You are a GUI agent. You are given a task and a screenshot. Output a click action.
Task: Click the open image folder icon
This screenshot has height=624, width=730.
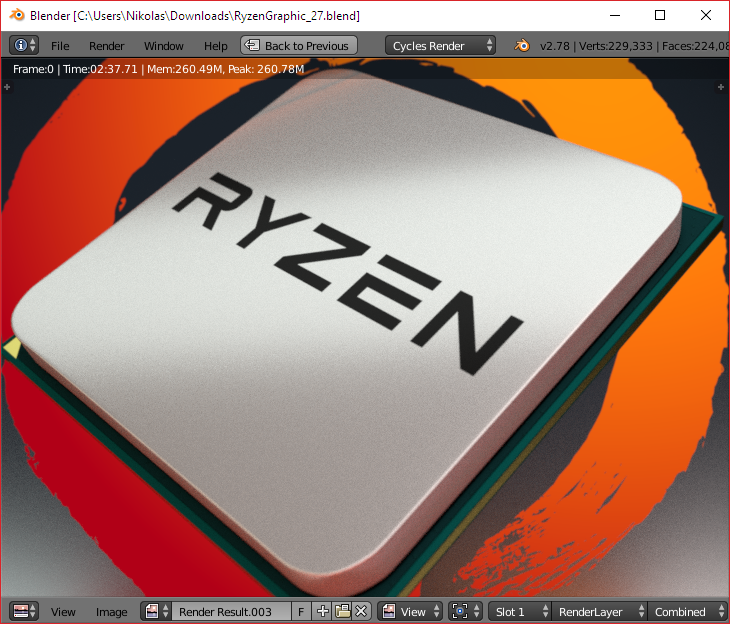coord(342,611)
